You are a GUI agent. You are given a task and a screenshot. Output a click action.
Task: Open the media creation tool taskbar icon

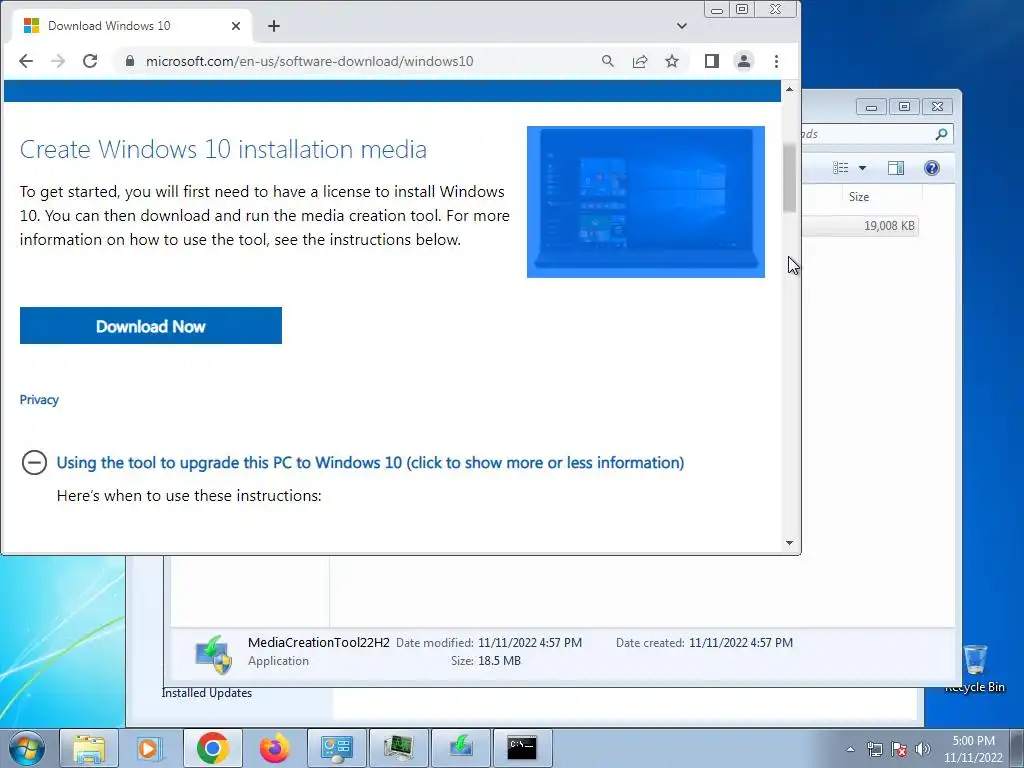click(x=460, y=748)
